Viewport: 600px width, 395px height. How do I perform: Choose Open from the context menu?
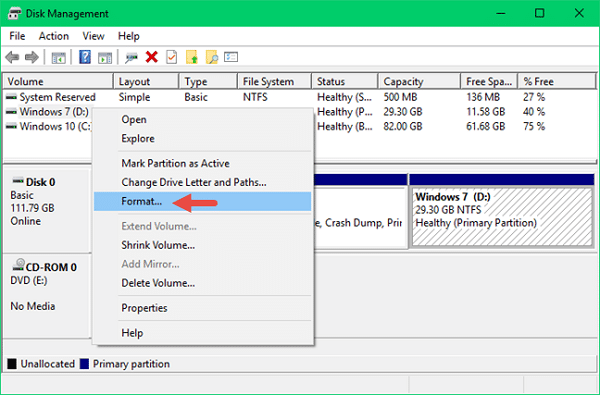pyautogui.click(x=203, y=119)
